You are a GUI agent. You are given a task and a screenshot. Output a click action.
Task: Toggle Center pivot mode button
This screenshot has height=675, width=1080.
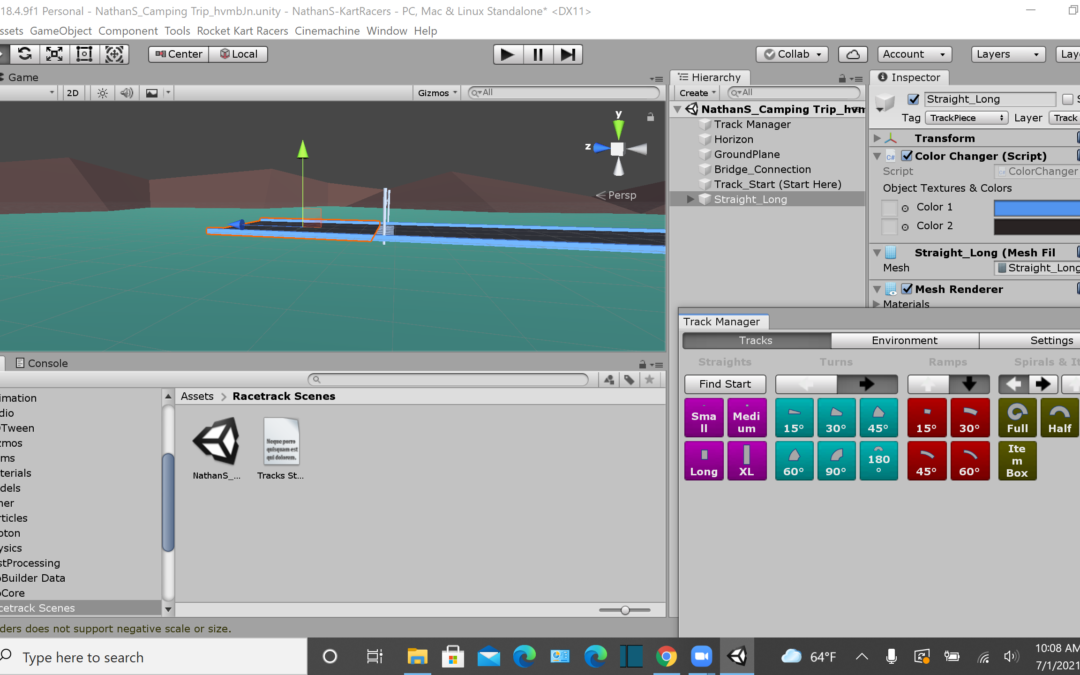178,54
